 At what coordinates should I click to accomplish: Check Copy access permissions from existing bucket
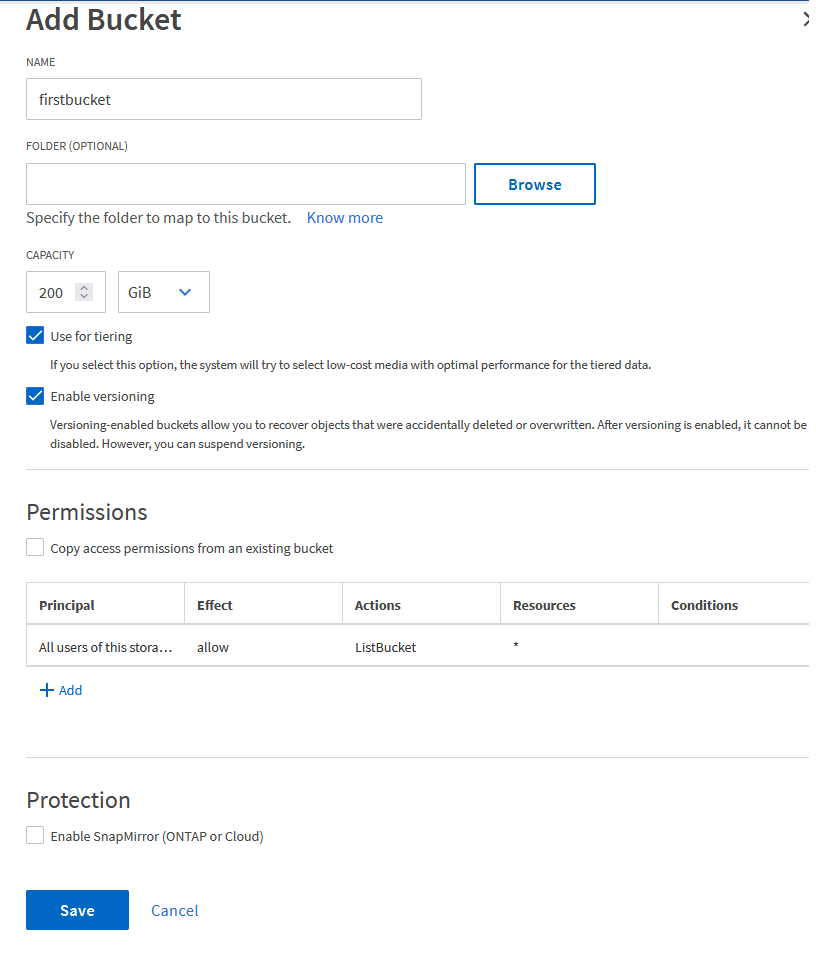pos(35,547)
